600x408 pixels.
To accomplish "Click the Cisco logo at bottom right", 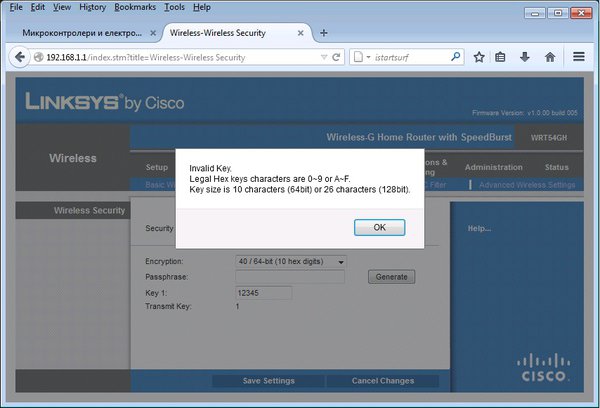I will 543,368.
